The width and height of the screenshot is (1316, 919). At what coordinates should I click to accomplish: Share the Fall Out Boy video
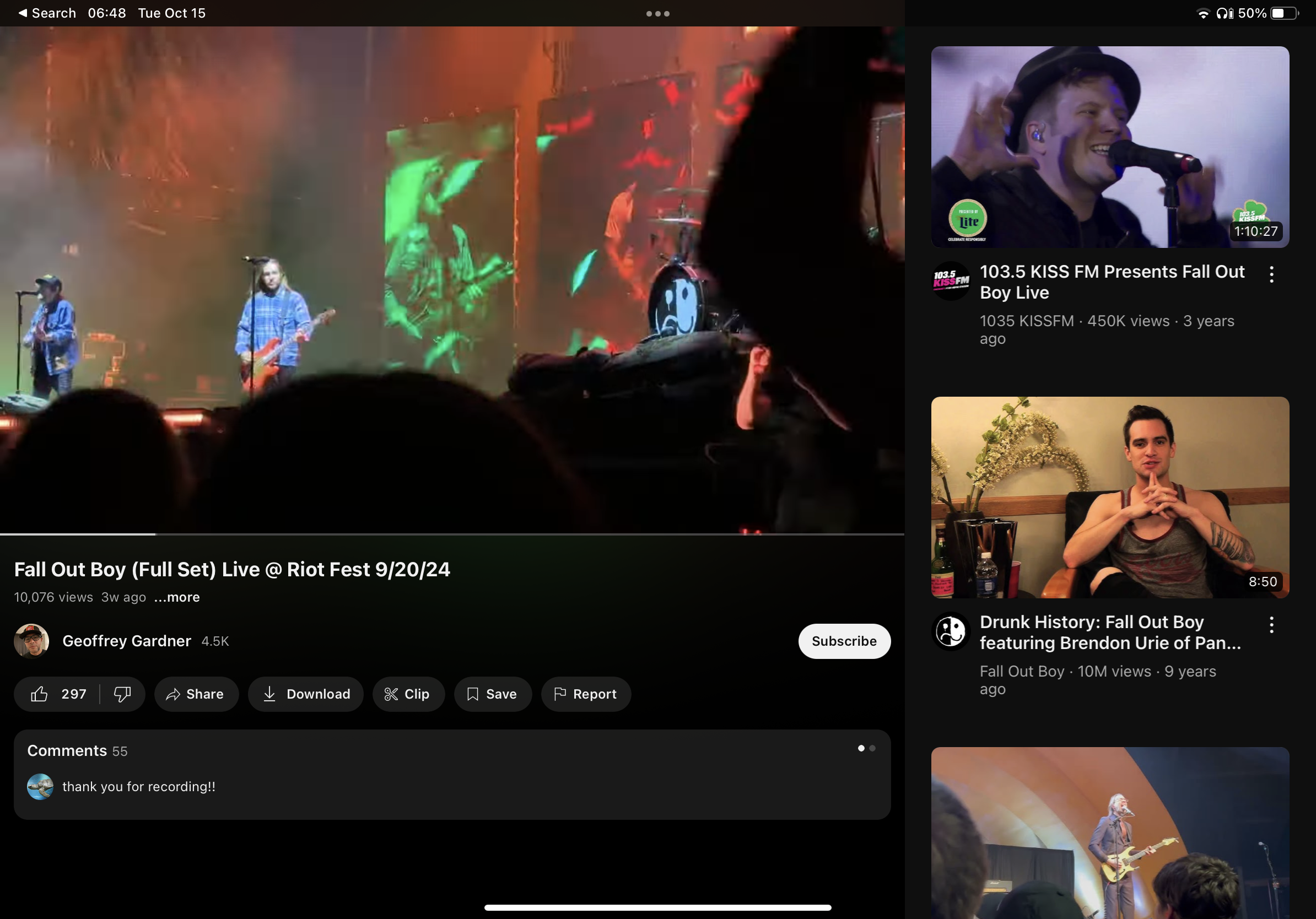click(x=196, y=694)
